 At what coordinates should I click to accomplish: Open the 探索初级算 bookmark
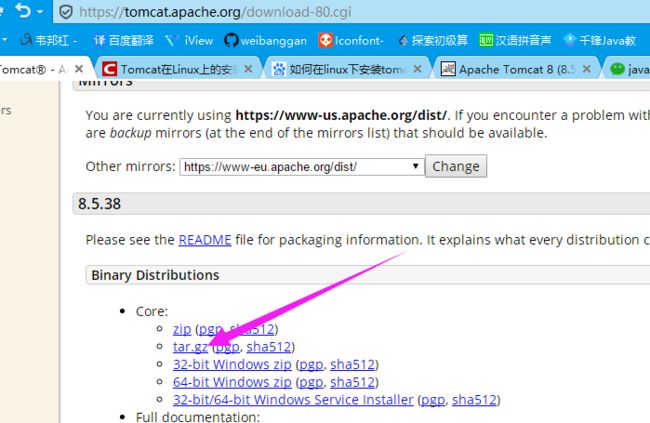(x=433, y=40)
